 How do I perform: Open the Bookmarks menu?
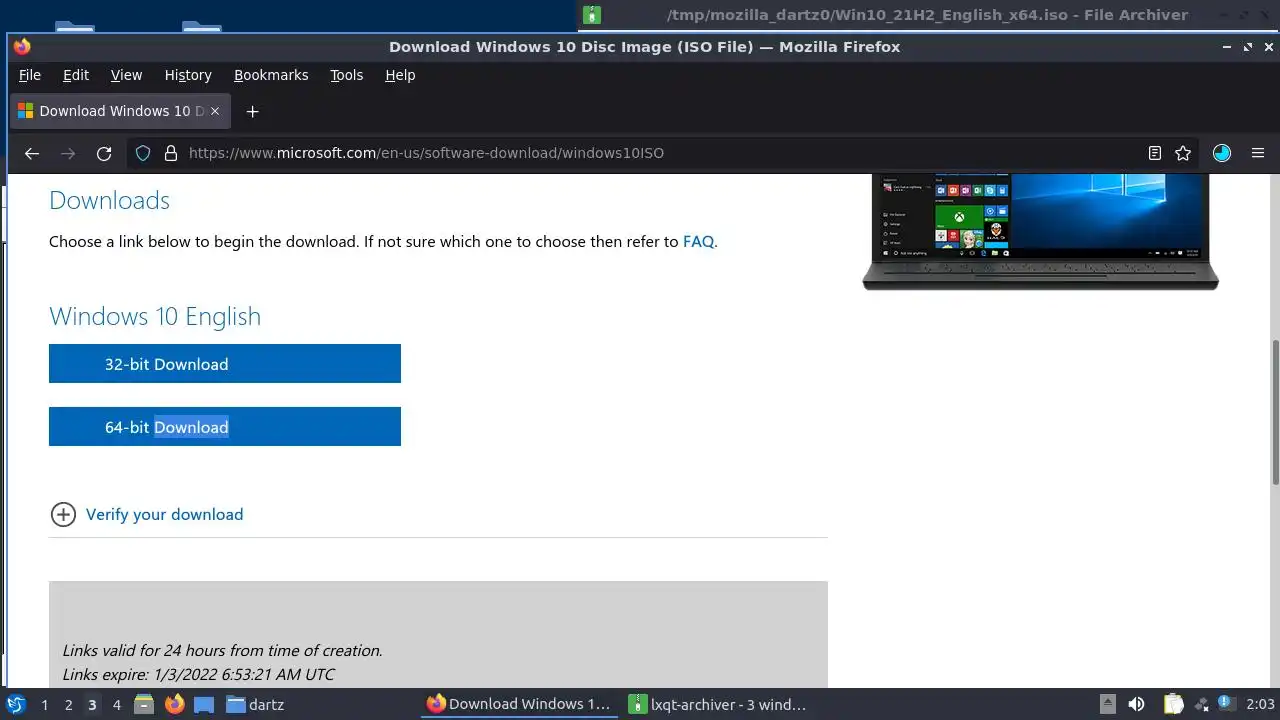tap(271, 75)
